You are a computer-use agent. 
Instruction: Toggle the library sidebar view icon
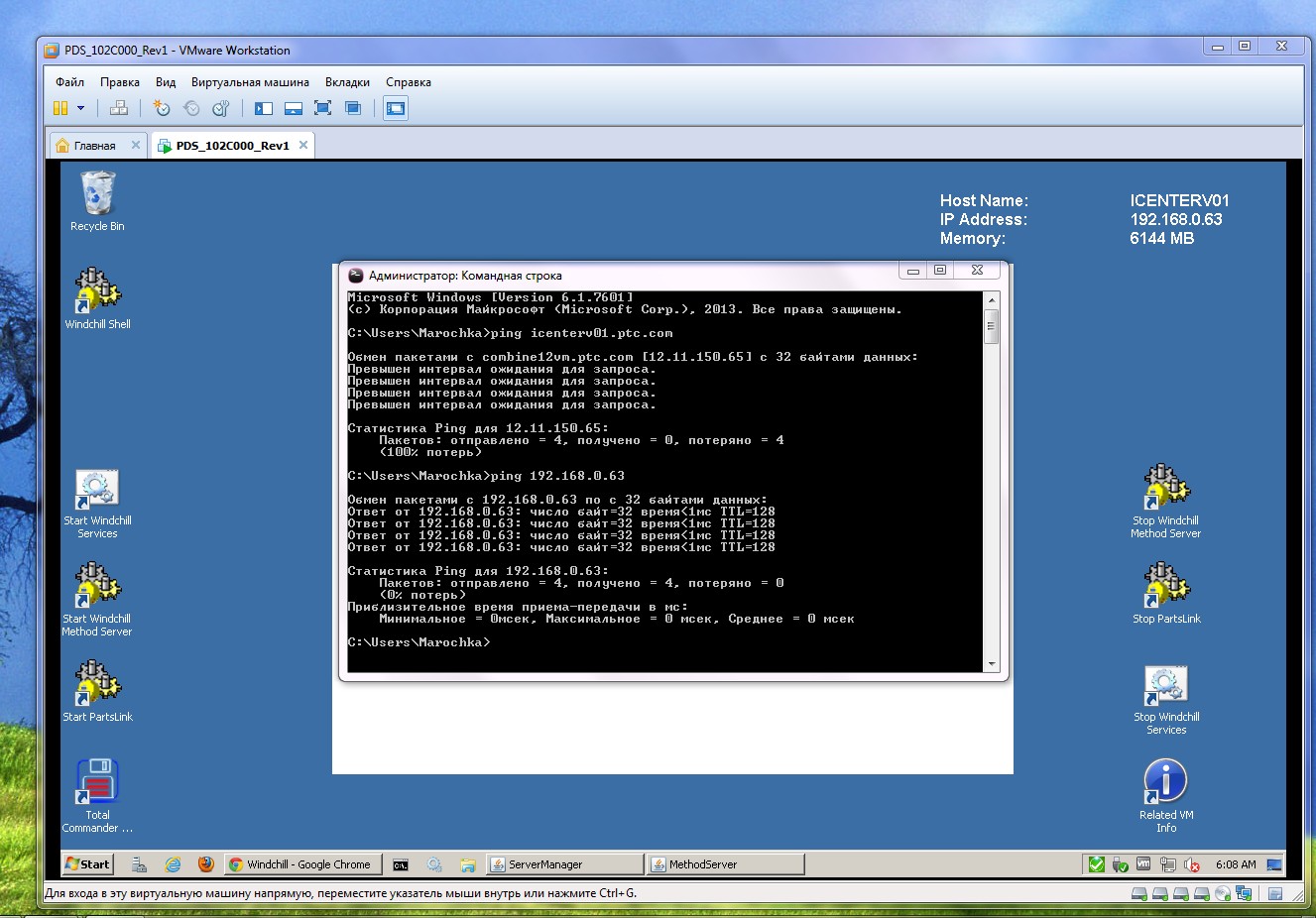click(x=264, y=108)
